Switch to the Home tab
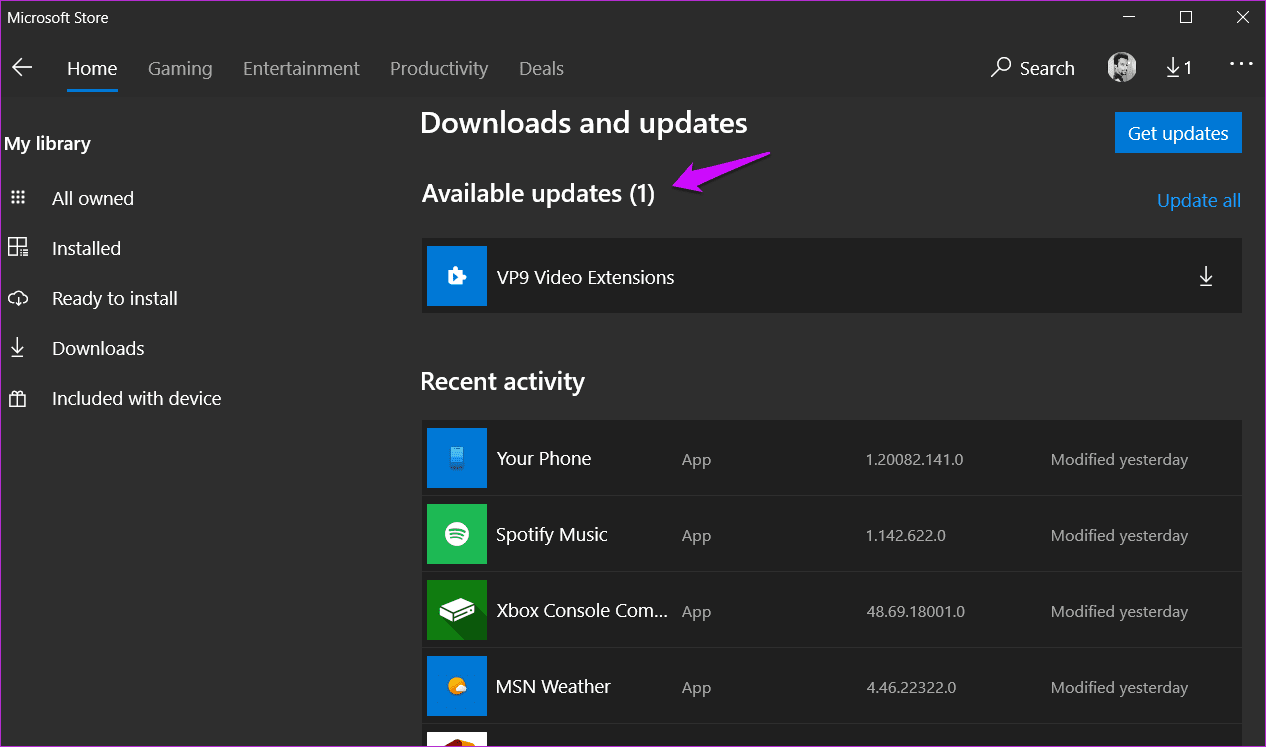Viewport: 1266px width, 747px height. pos(92,68)
